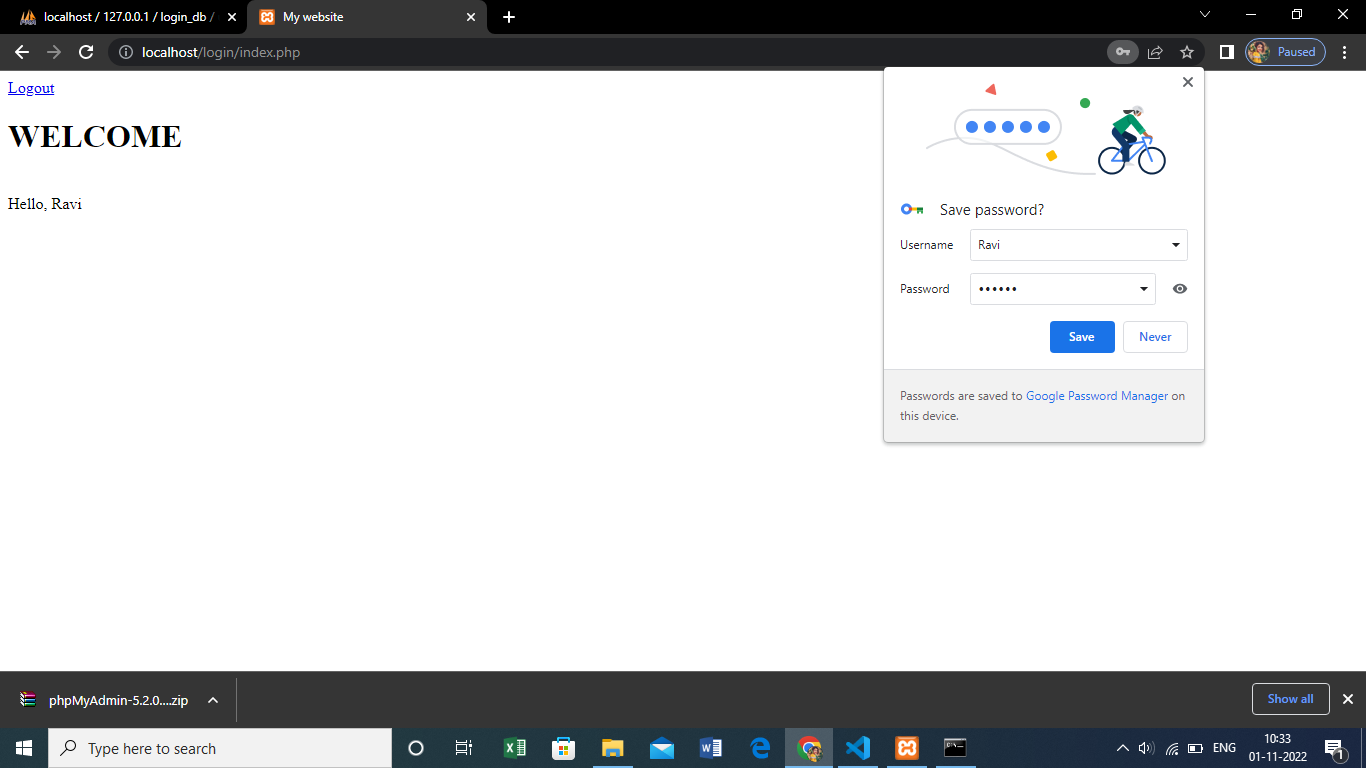Click the share icon next to the address bar
The height and width of the screenshot is (768, 1366).
pyautogui.click(x=1155, y=52)
